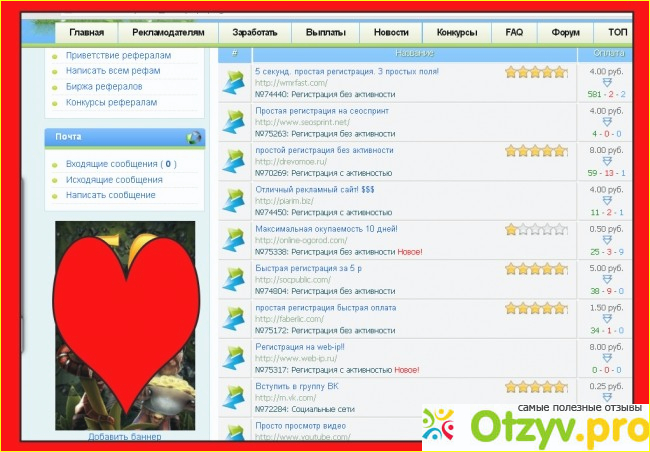Expand arrow under 8.00 руб. for drevomoe.ru task

(x=606, y=162)
